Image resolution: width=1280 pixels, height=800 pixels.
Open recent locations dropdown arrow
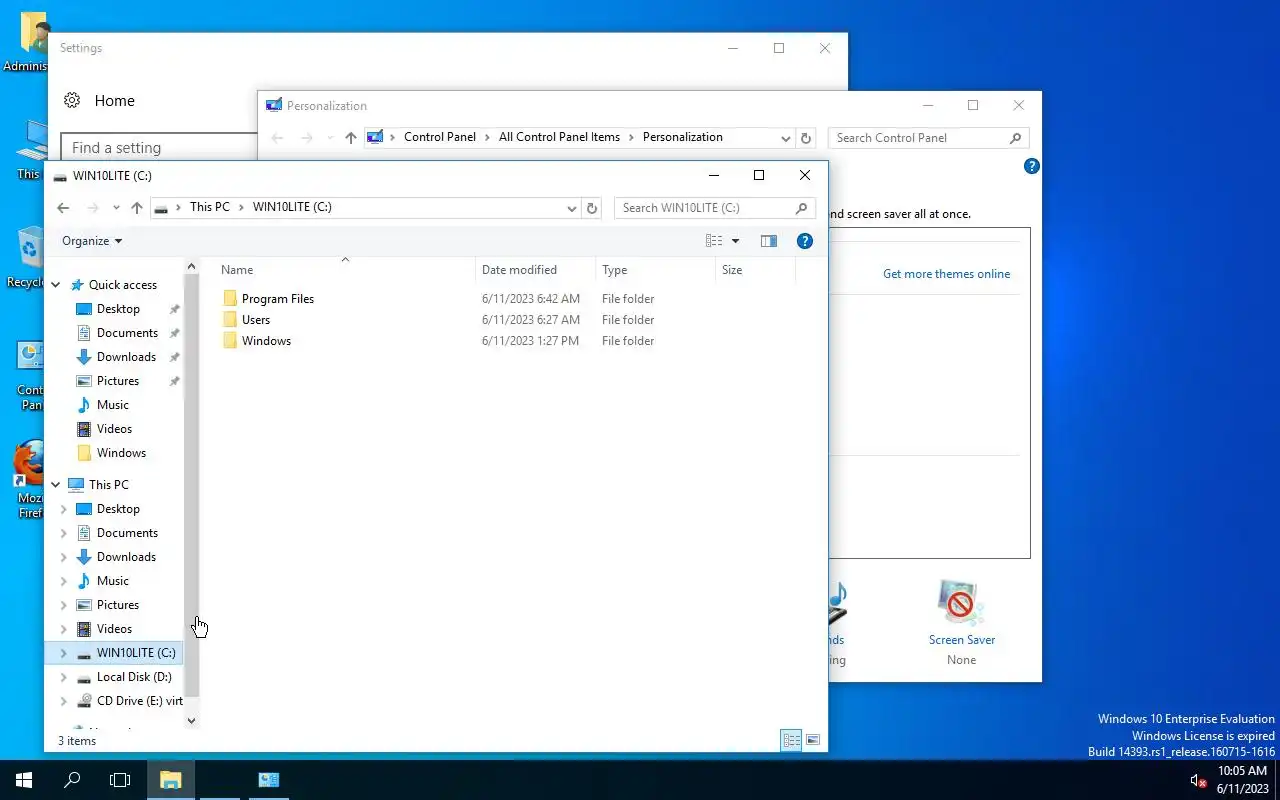pos(116,208)
